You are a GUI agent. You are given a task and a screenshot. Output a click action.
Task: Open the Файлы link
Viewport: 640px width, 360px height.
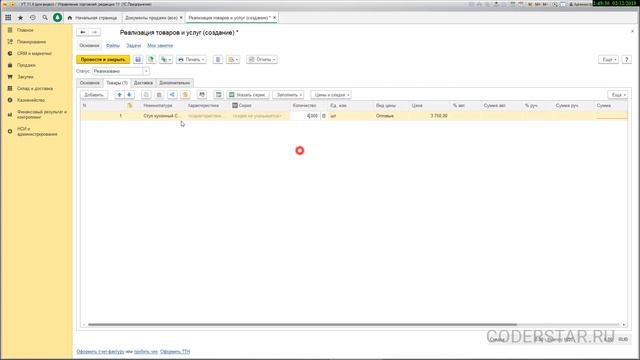[113, 45]
